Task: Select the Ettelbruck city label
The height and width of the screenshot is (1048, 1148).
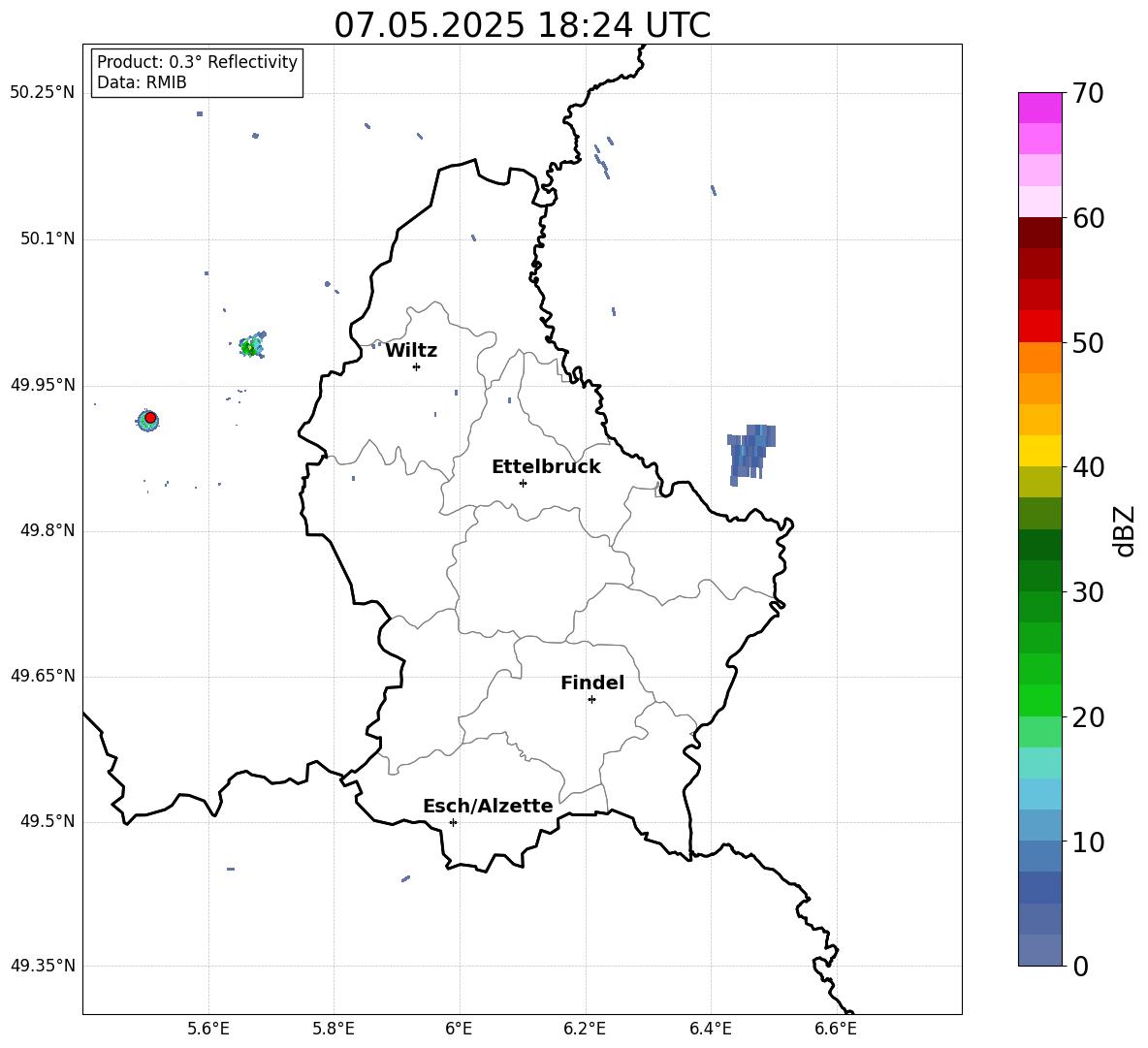Action: pyautogui.click(x=546, y=467)
